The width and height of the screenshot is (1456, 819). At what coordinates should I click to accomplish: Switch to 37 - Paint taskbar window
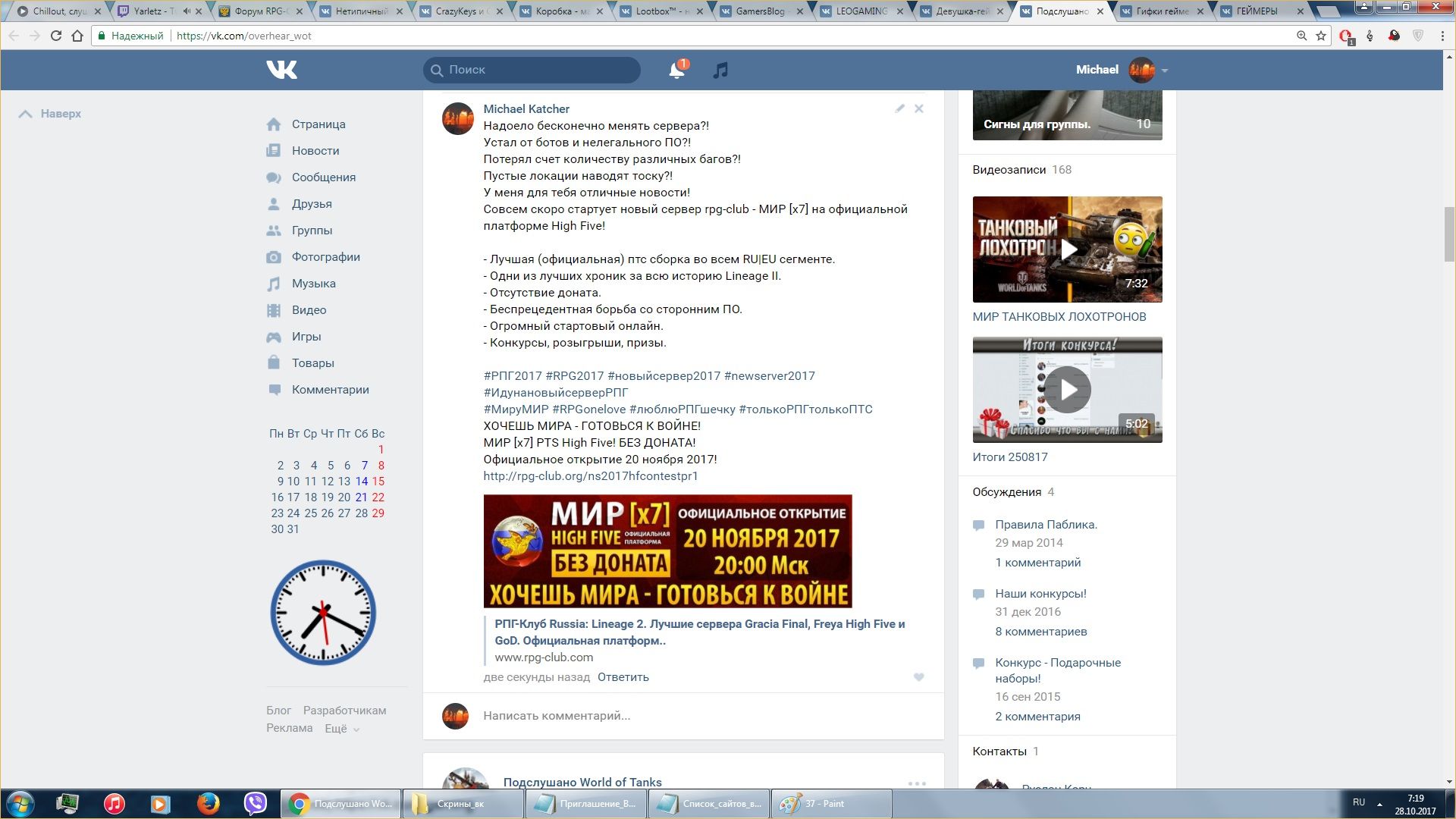tap(832, 804)
